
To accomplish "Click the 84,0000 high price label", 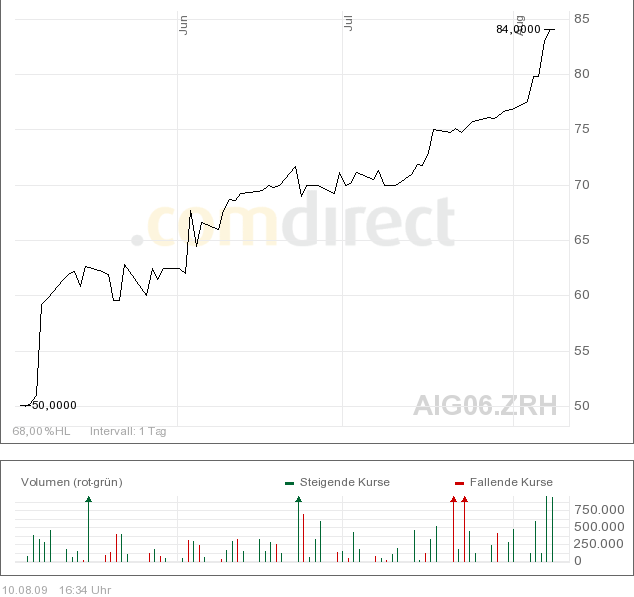I will (517, 29).
